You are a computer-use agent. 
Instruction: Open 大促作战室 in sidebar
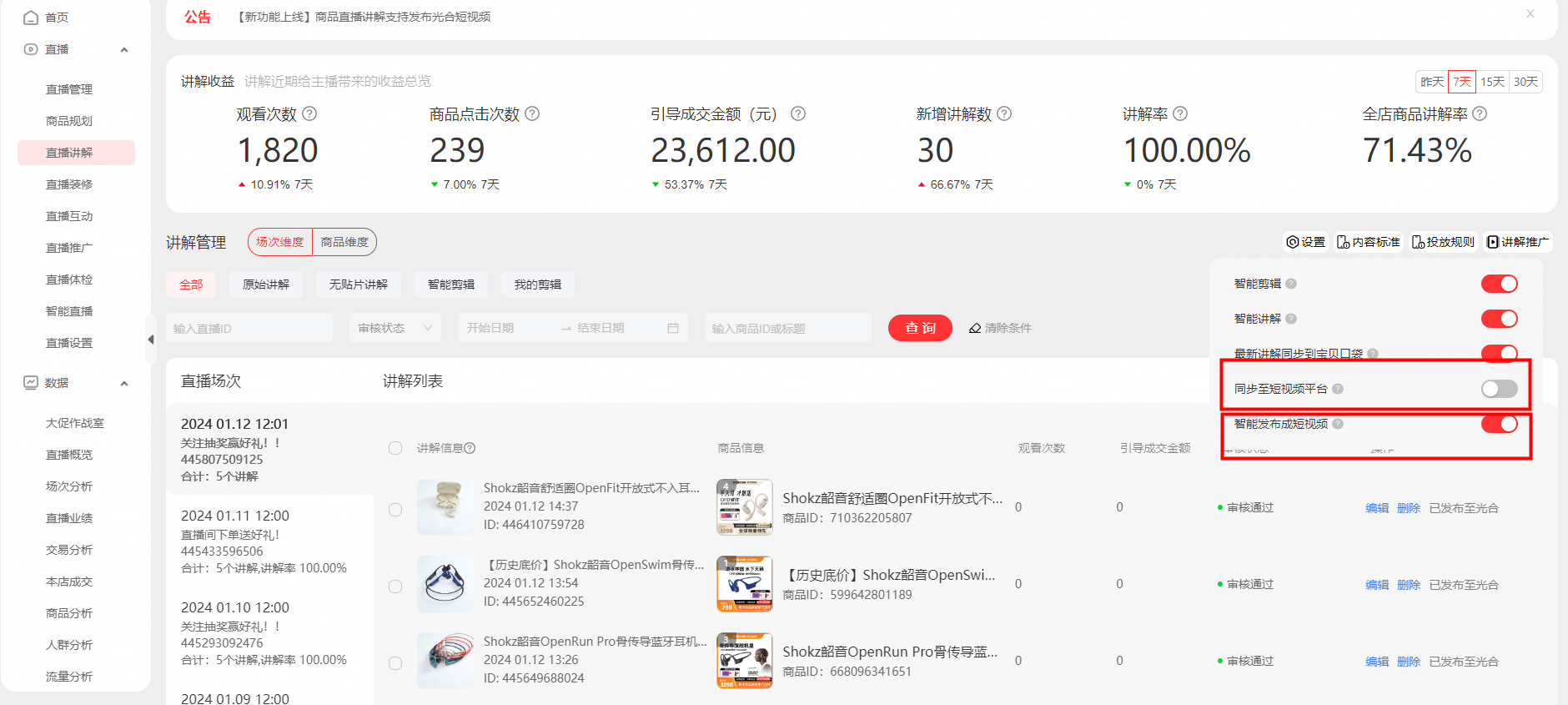pos(76,423)
